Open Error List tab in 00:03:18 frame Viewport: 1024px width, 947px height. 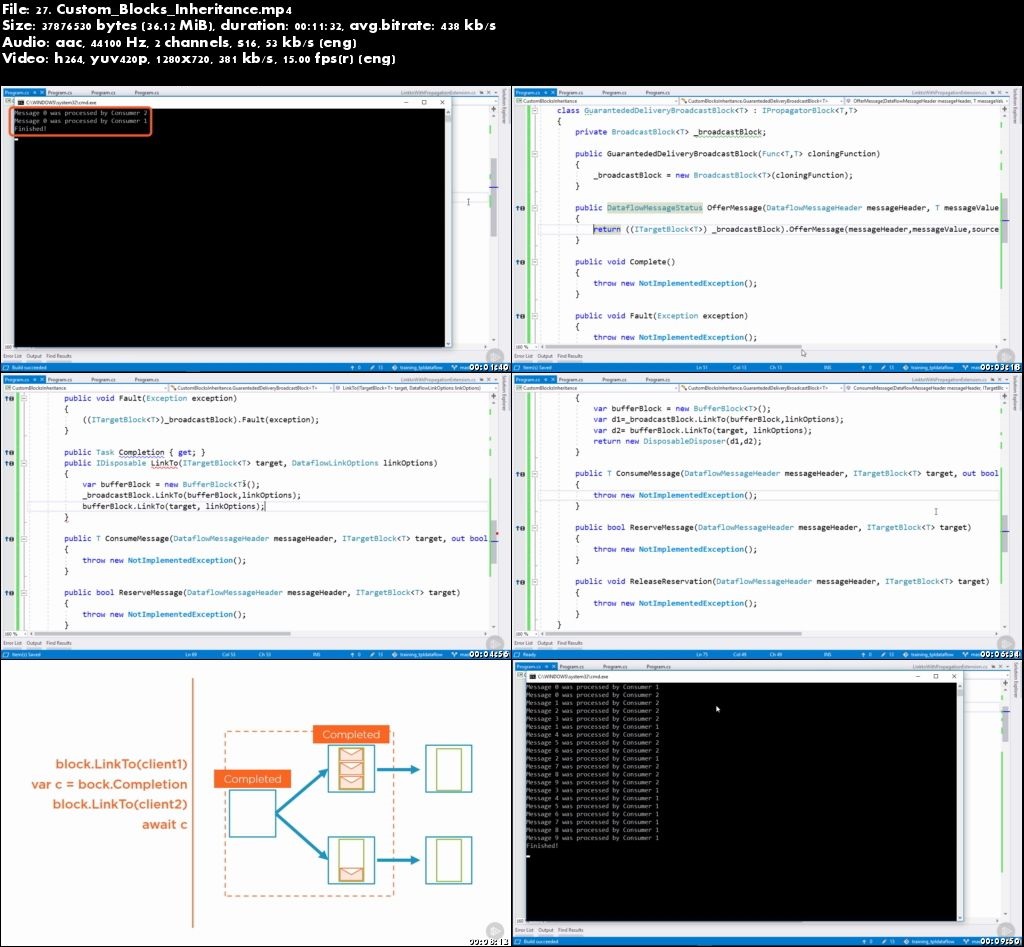(523, 357)
